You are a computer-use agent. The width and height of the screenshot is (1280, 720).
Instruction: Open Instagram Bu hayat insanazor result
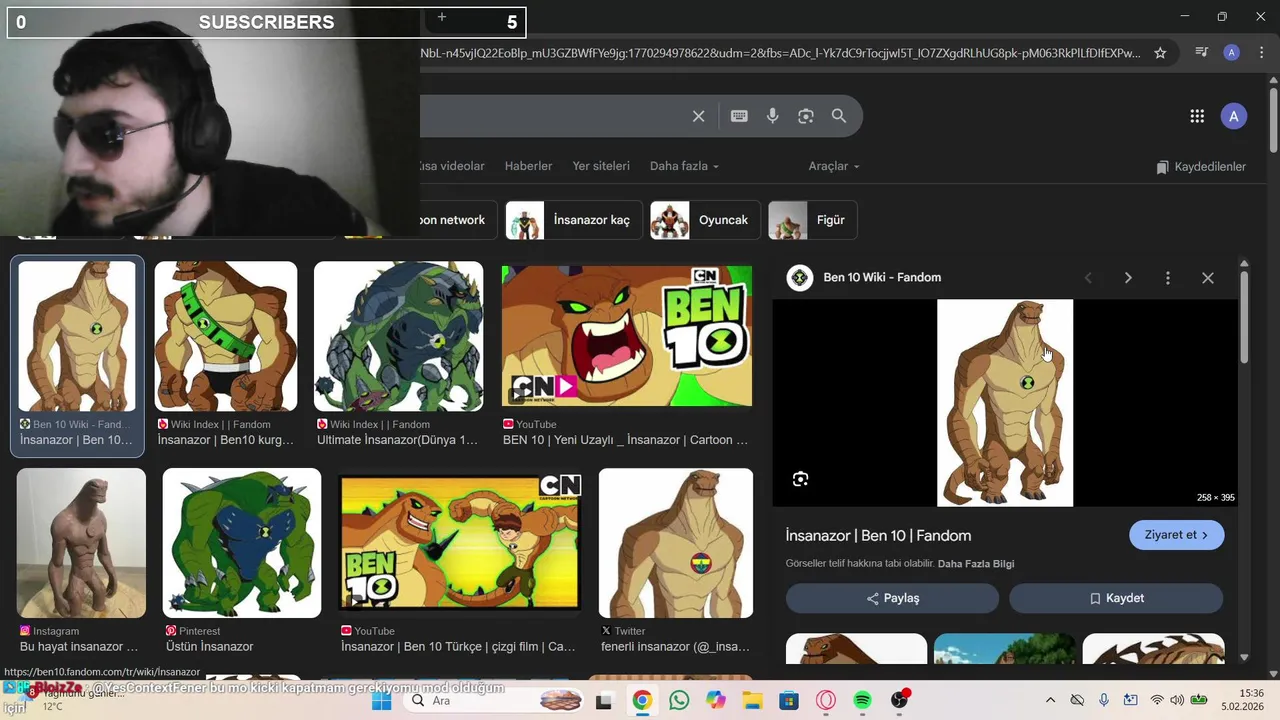(81, 543)
